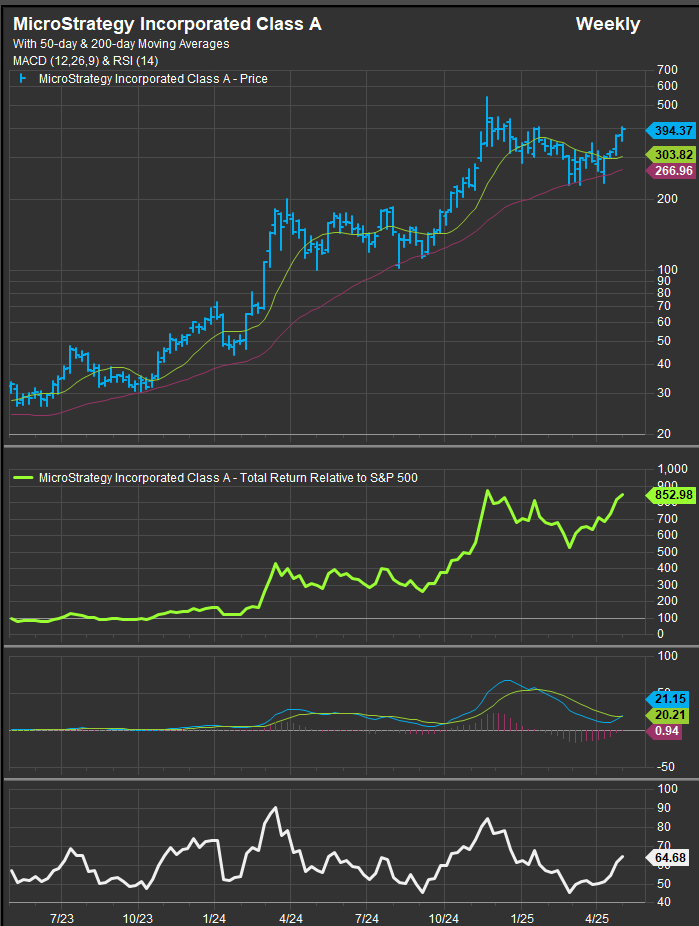Viewport: 699px width, 926px height.
Task: Click the 20.21 MACD signal tag
Action: [x=668, y=715]
